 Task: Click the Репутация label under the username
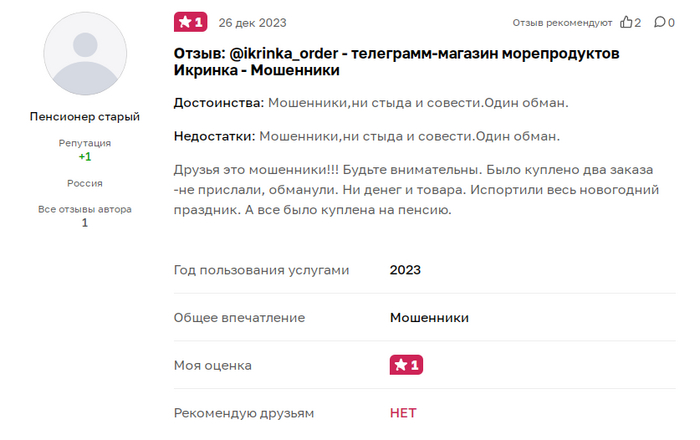click(x=85, y=143)
